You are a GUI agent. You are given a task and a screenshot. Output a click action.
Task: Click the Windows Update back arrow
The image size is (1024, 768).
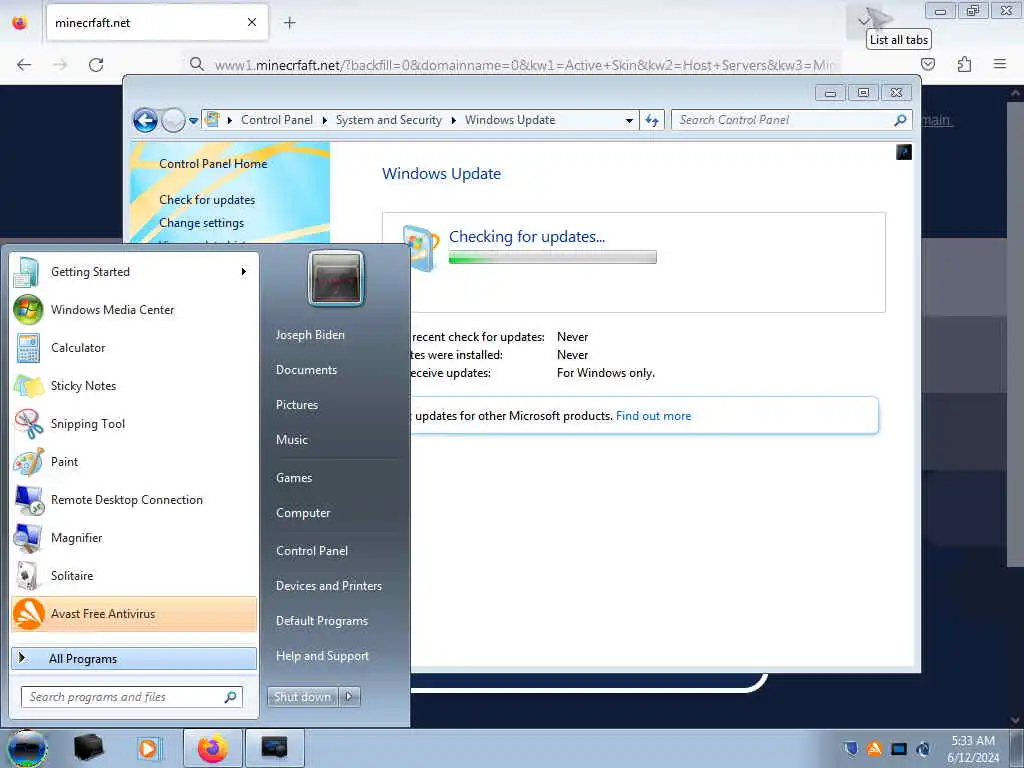point(145,120)
